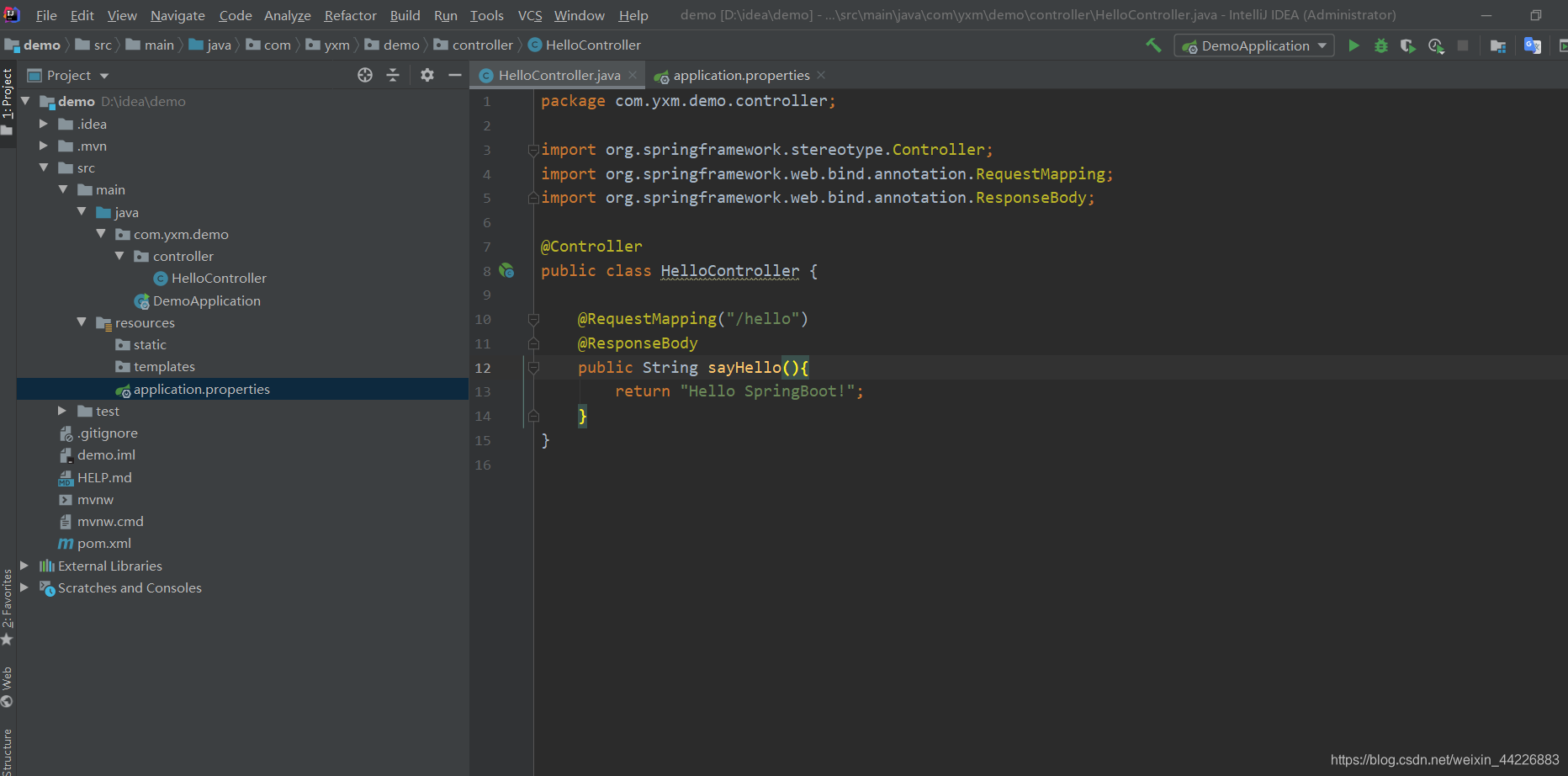
Task: Select the HelloController.java editor tab
Action: (x=558, y=75)
